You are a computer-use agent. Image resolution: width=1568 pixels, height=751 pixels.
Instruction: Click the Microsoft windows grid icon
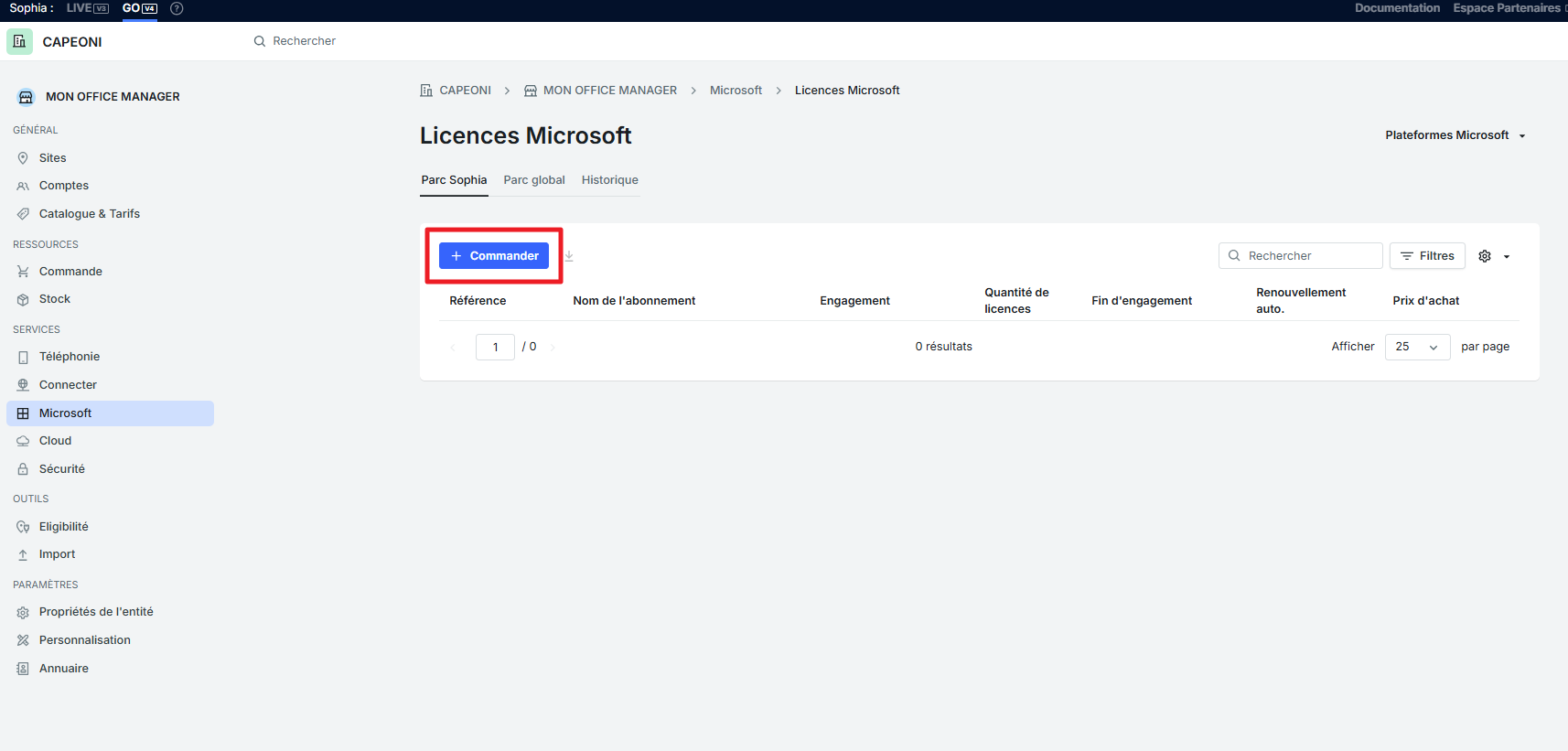tap(23, 413)
